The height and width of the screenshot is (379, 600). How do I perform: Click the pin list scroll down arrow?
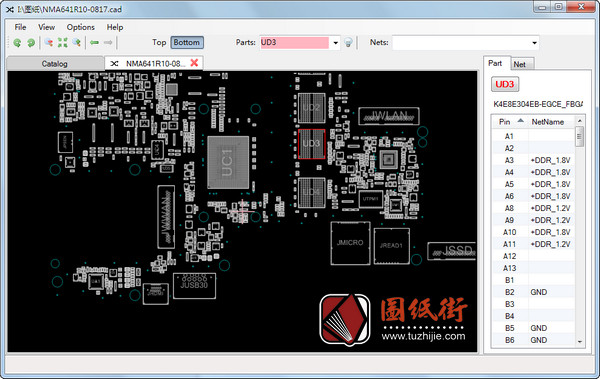coord(580,342)
